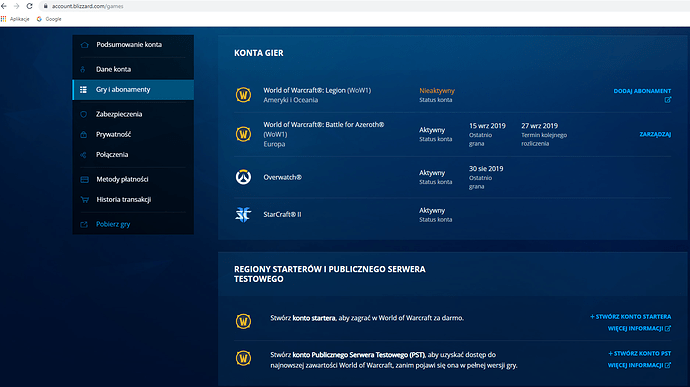690x387 pixels.
Task: Click the shopping cart icon for Historia transakcji
Action: point(84,199)
